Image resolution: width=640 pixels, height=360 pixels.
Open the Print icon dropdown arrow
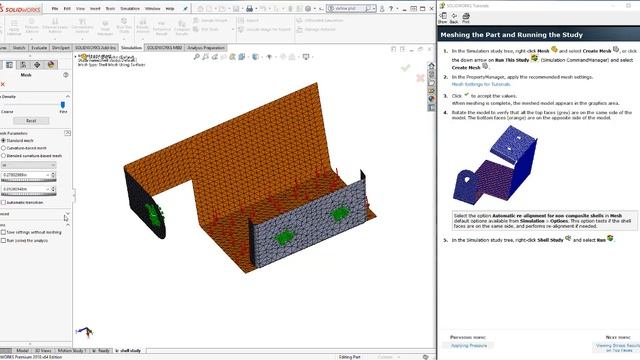(256, 9)
